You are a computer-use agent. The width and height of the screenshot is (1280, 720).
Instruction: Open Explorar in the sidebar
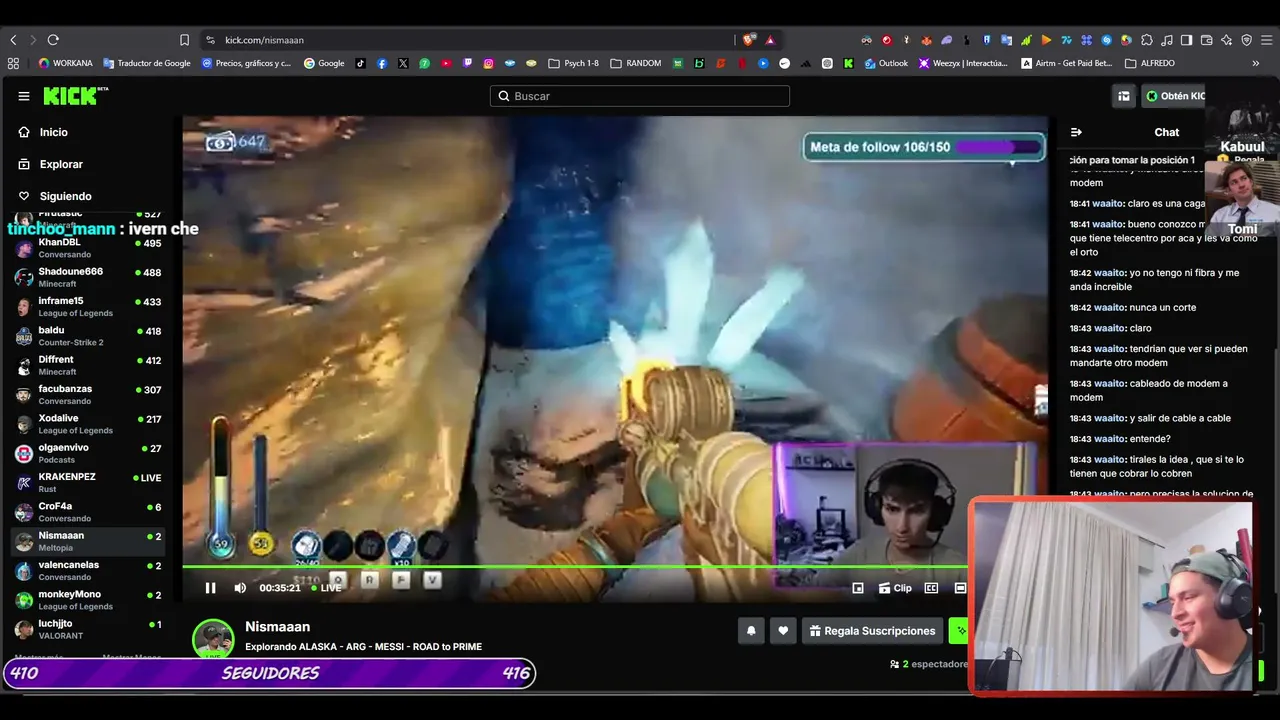50,164
